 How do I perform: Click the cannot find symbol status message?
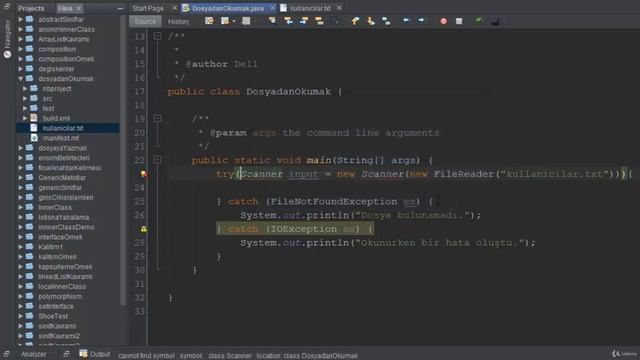pos(238,356)
